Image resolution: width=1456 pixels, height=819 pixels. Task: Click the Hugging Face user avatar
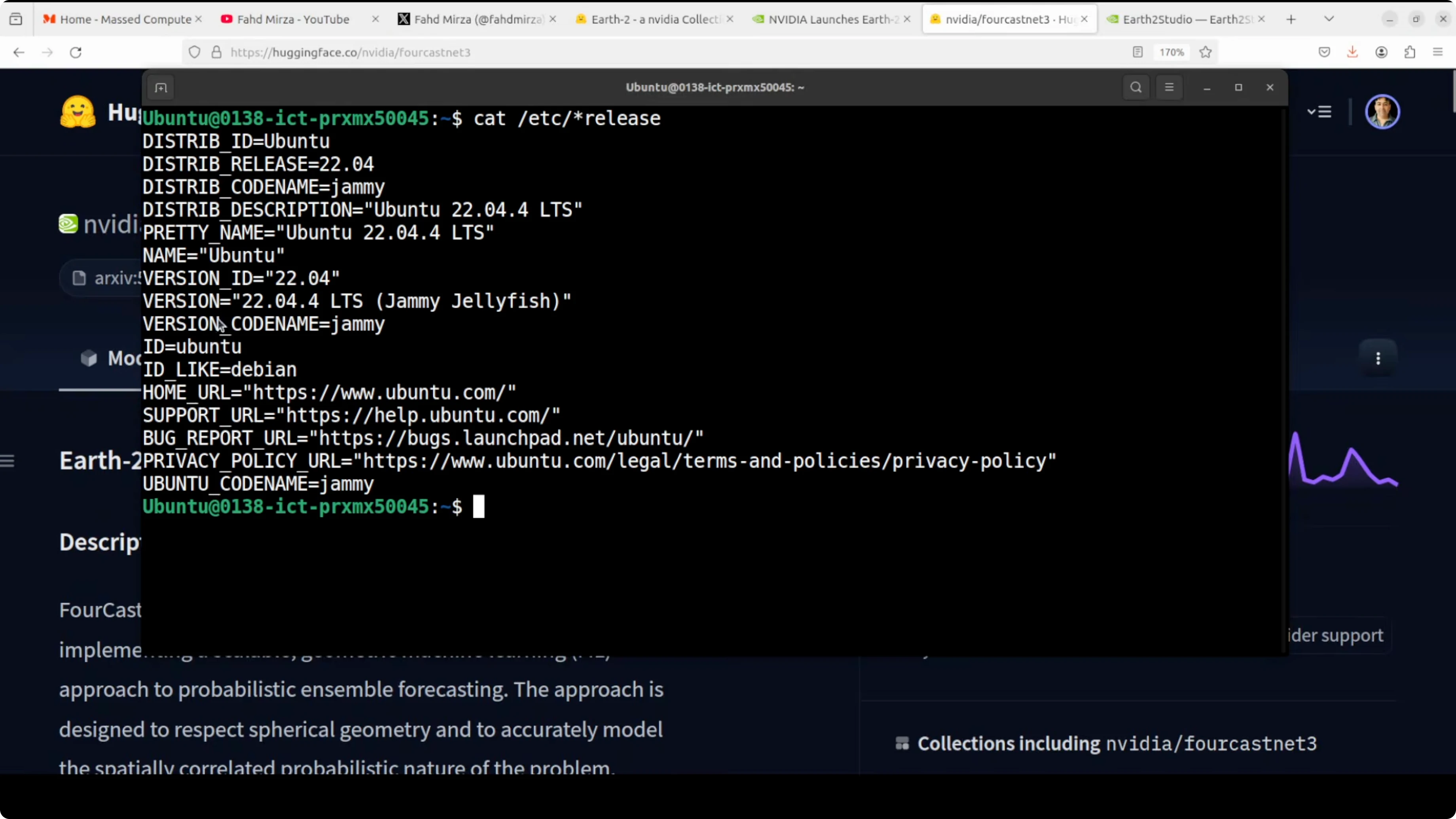tap(1382, 112)
